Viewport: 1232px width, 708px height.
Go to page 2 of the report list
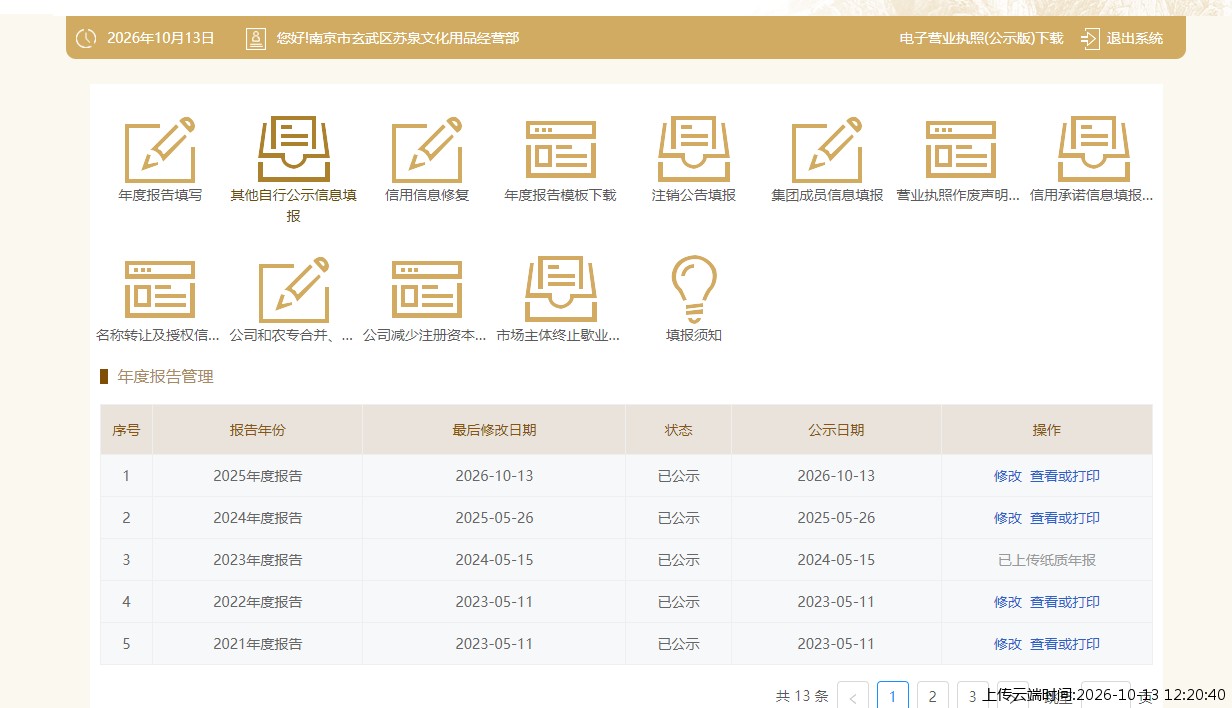[x=933, y=696]
